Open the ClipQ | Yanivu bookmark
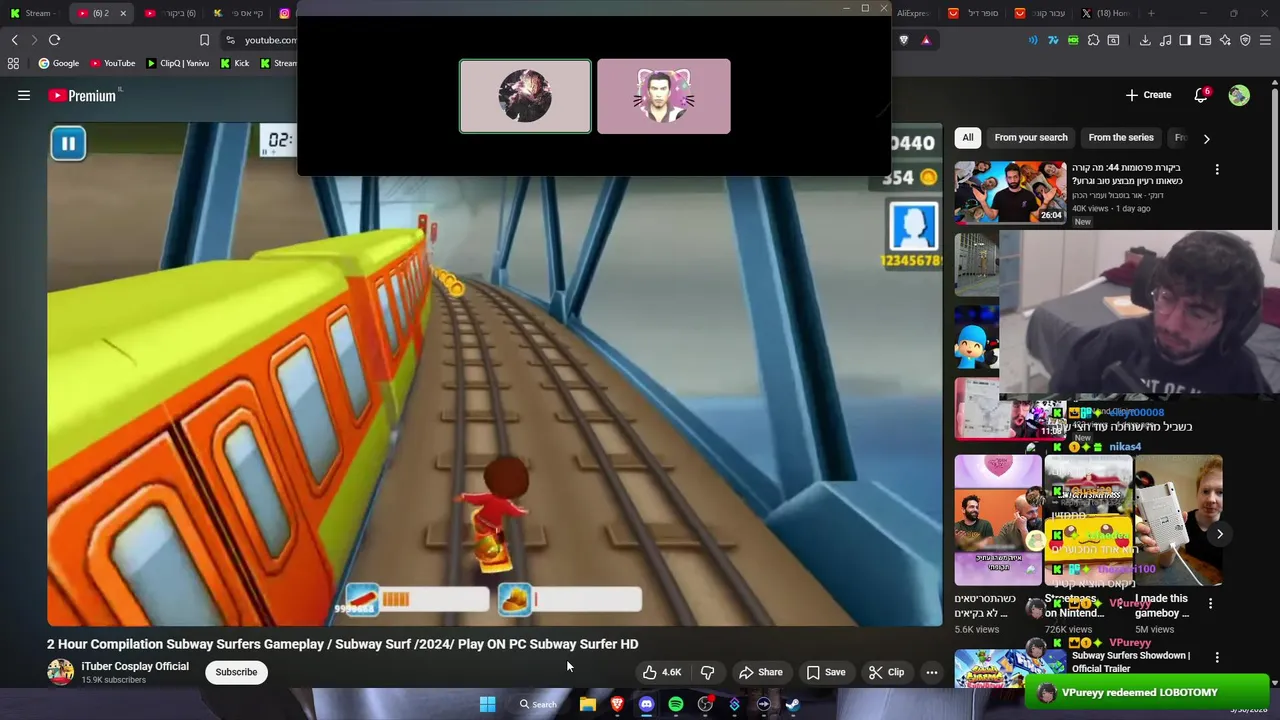This screenshot has height=720, width=1280. pyautogui.click(x=178, y=63)
